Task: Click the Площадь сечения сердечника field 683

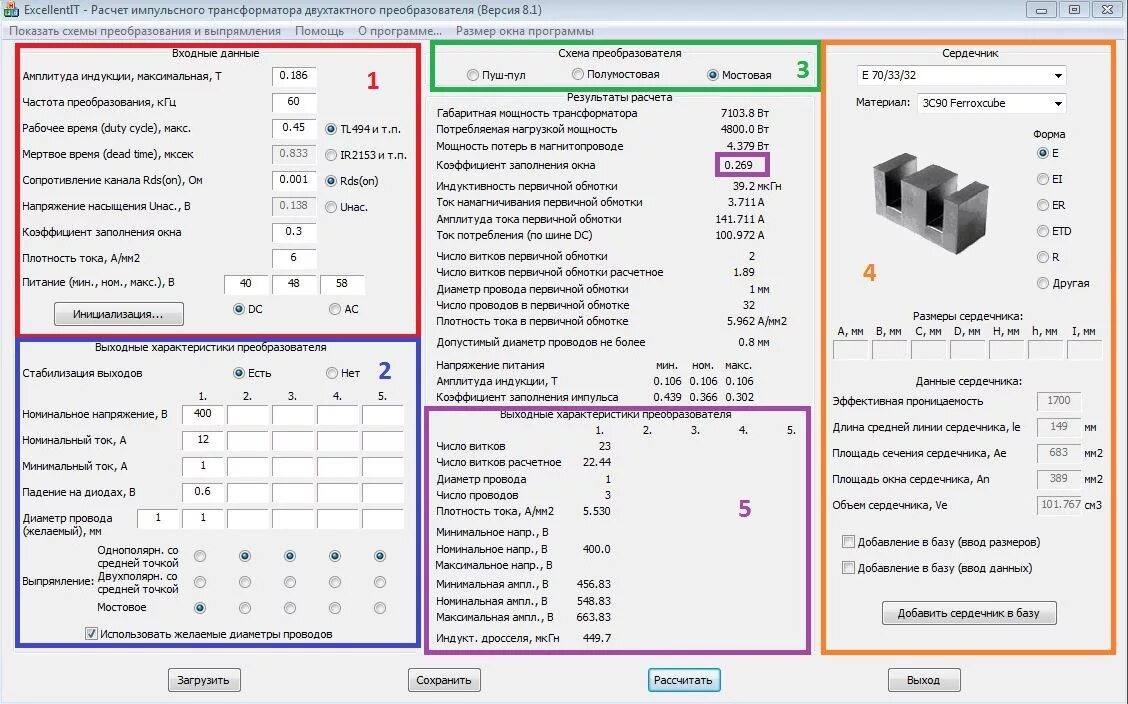Action: click(x=1059, y=452)
